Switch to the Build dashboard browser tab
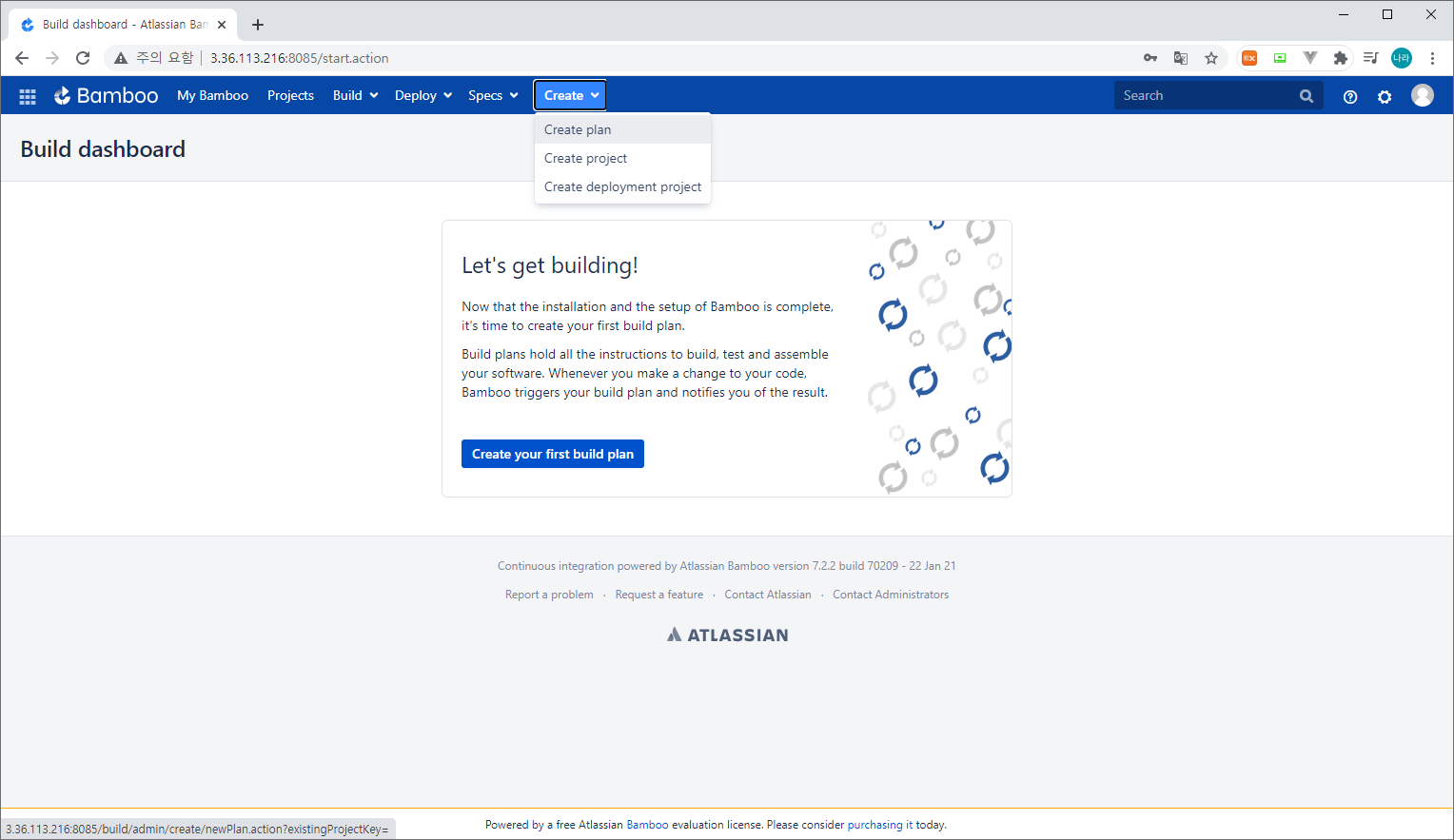 (x=124, y=25)
